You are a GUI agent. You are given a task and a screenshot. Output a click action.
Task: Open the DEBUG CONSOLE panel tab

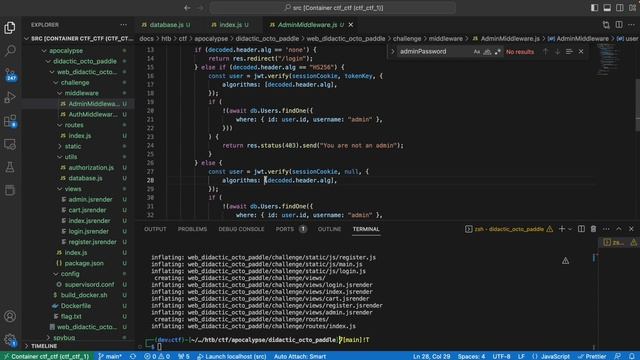pos(241,229)
